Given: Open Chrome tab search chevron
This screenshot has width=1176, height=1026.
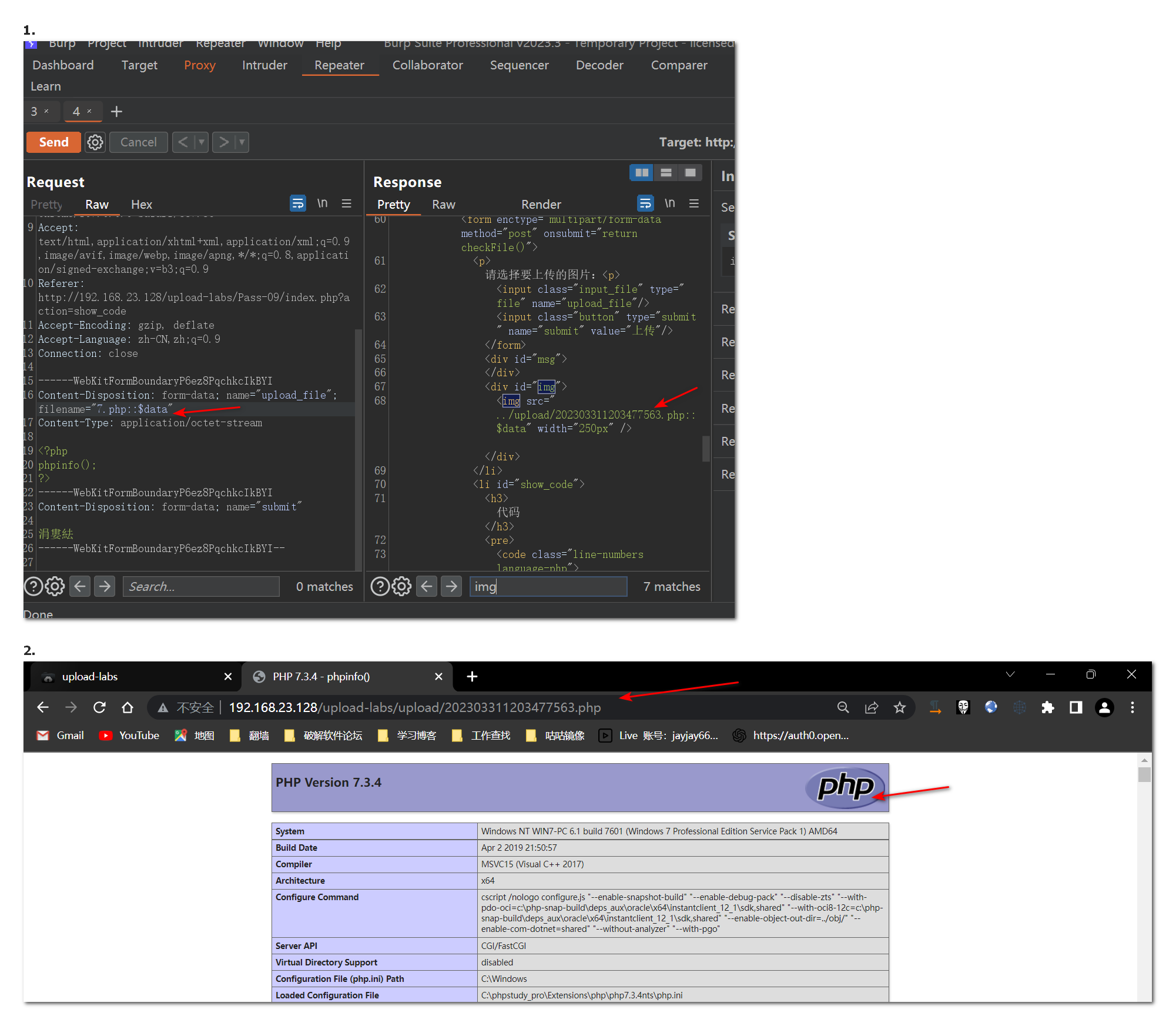Looking at the screenshot, I should tap(1010, 674).
